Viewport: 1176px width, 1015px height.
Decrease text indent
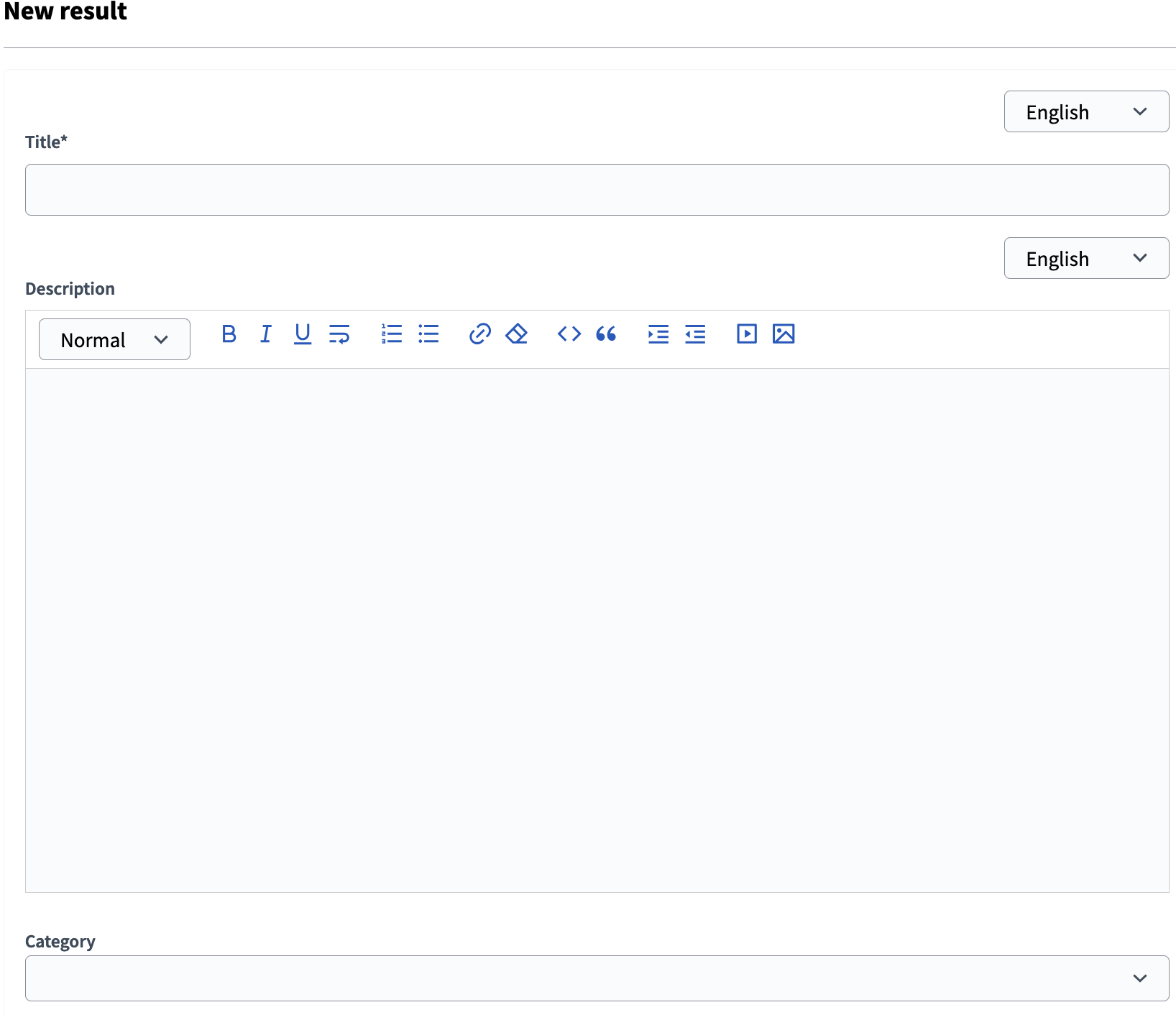click(x=695, y=334)
